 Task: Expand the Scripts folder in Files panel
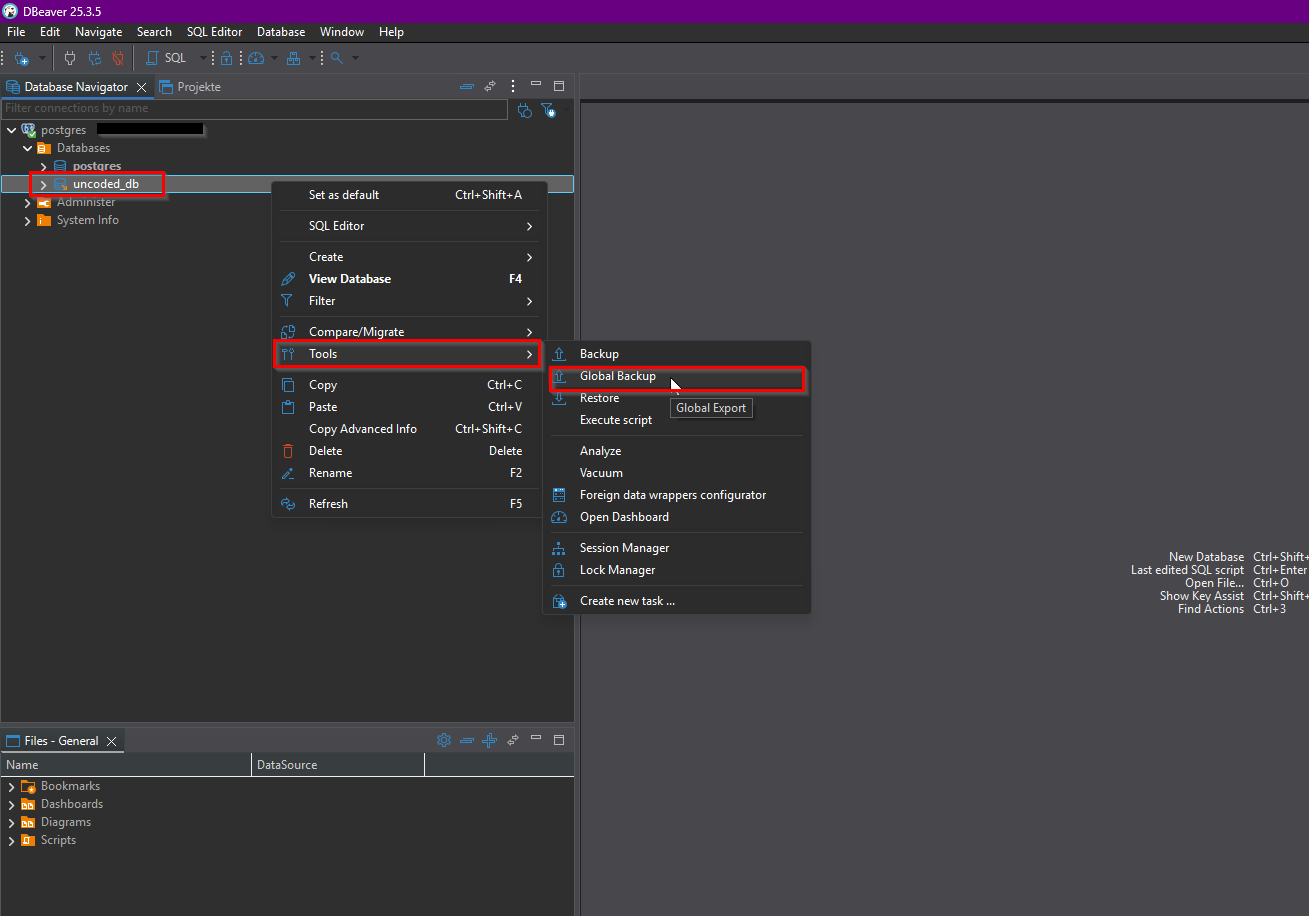[11, 841]
